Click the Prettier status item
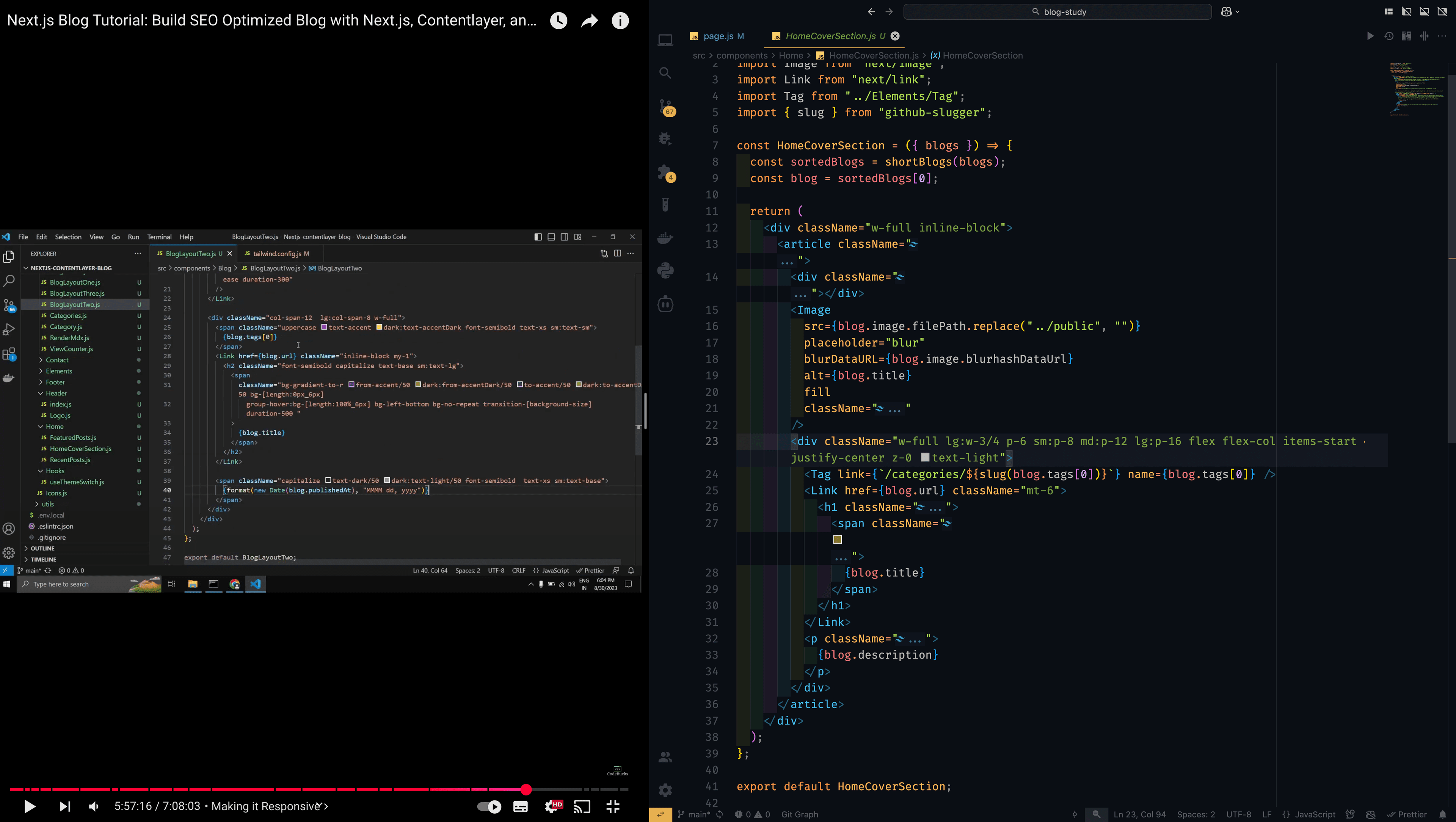 click(x=1407, y=815)
